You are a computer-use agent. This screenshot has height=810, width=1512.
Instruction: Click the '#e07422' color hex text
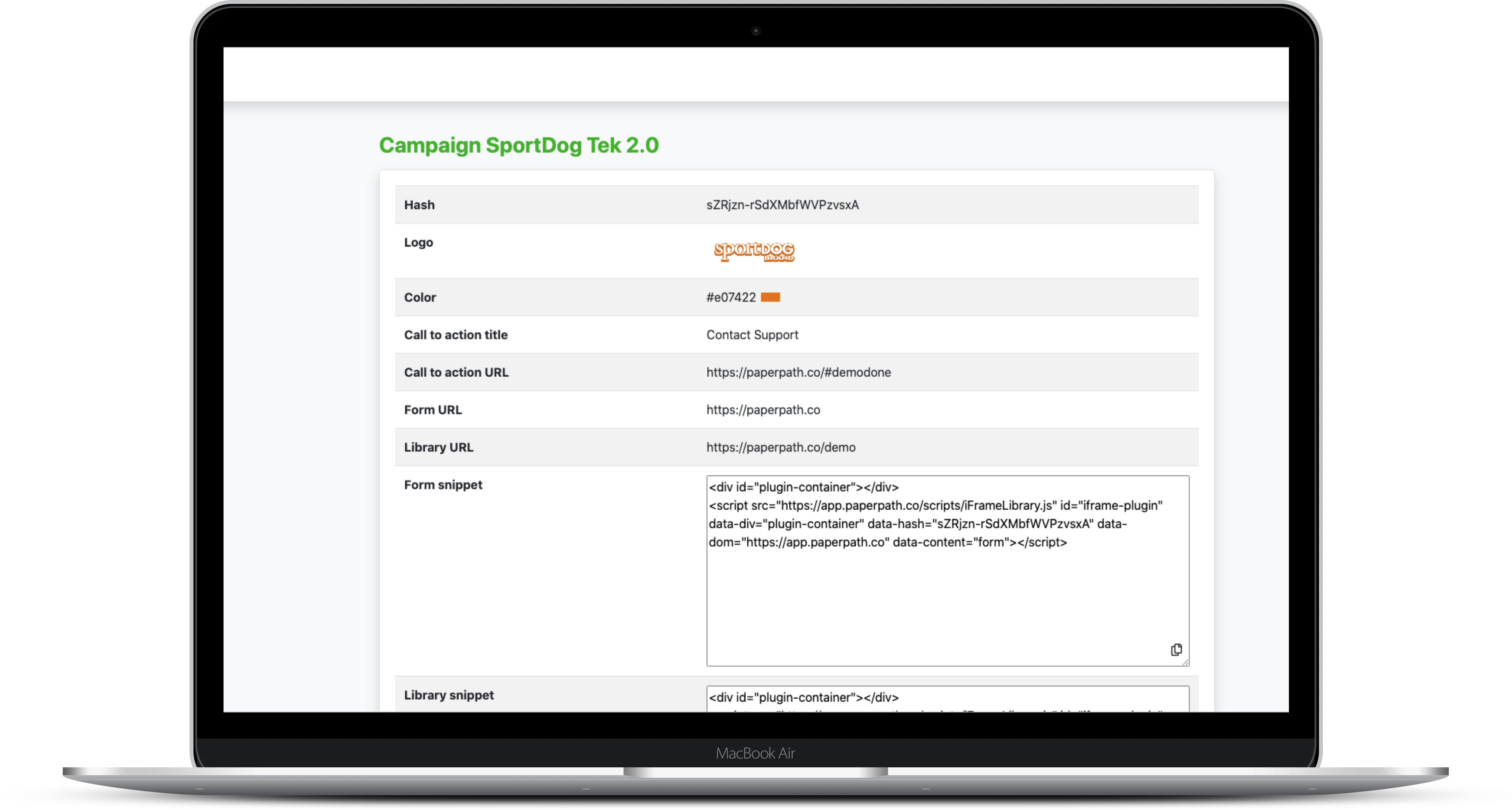click(731, 297)
